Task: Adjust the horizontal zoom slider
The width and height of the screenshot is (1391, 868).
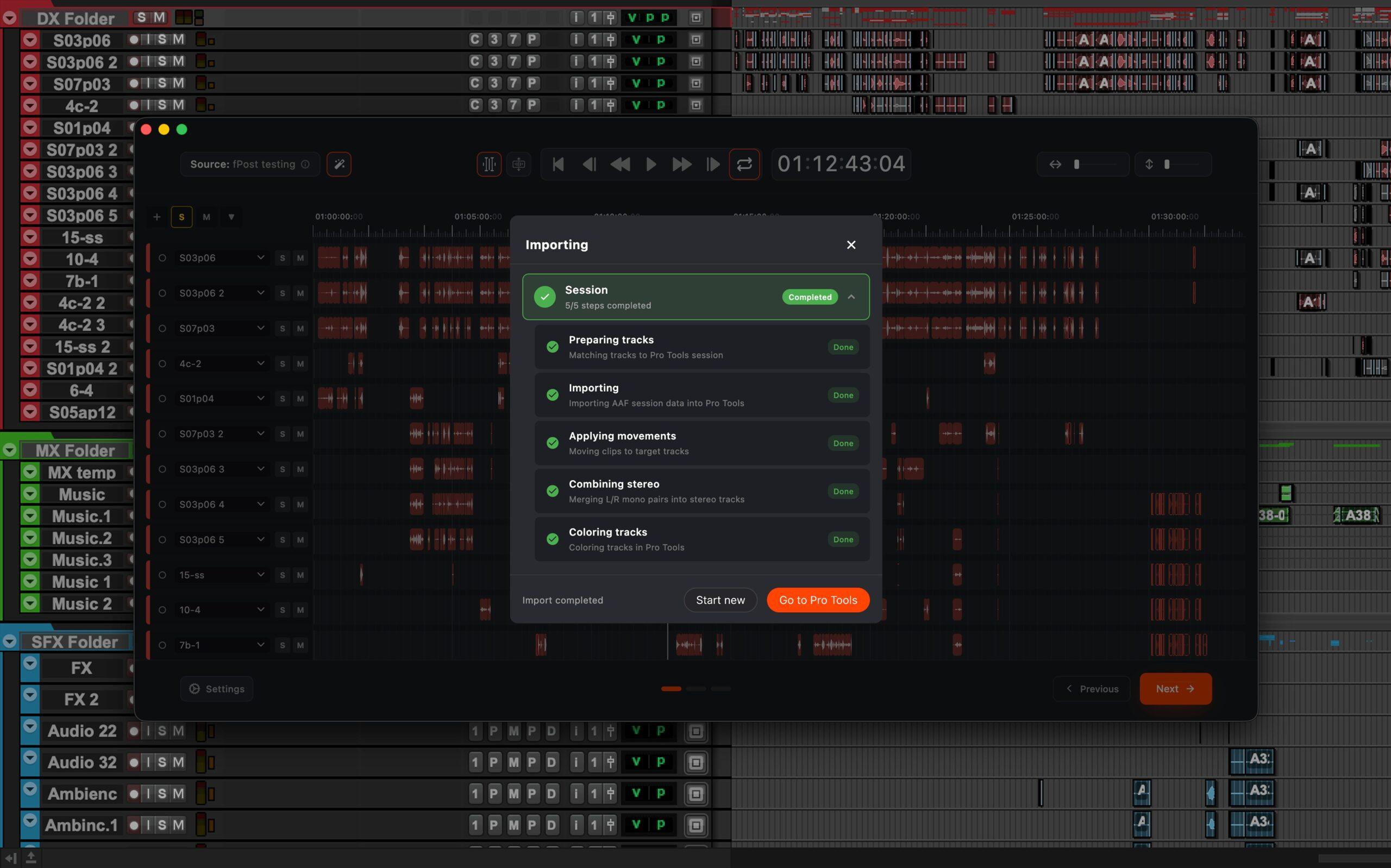Action: (1083, 164)
